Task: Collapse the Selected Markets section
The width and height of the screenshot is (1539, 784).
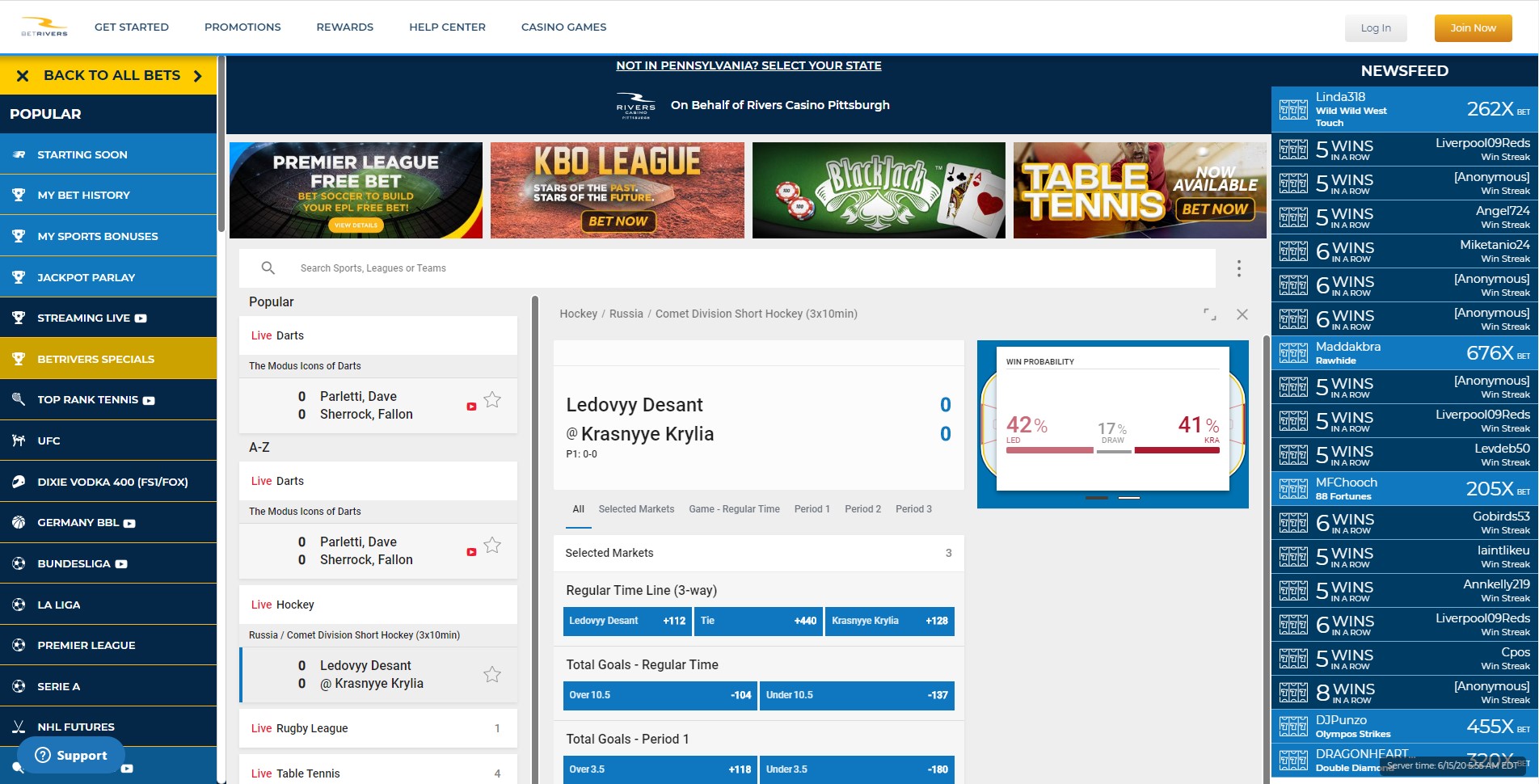Action: pos(758,553)
